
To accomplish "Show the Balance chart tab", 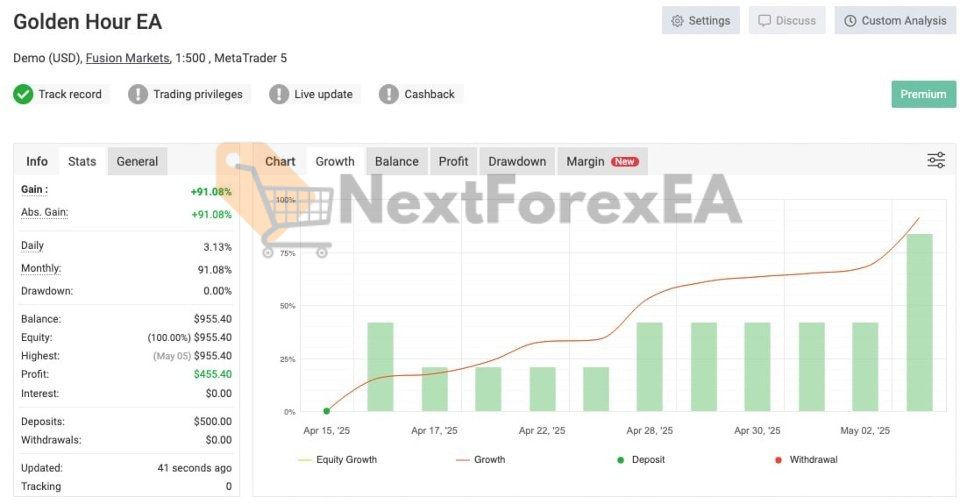I will click(396, 161).
